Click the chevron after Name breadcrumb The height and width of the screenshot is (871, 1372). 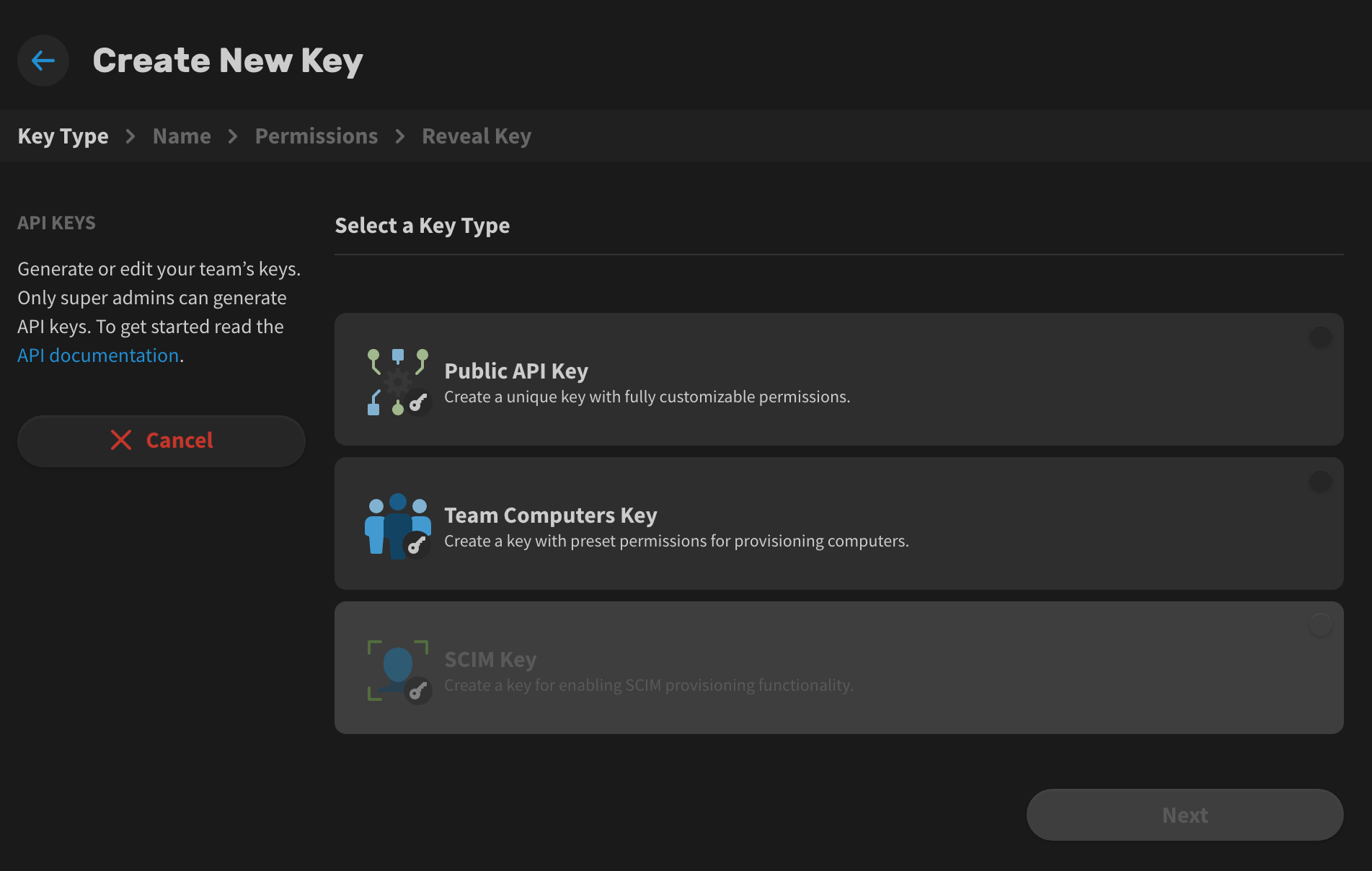pyautogui.click(x=233, y=136)
